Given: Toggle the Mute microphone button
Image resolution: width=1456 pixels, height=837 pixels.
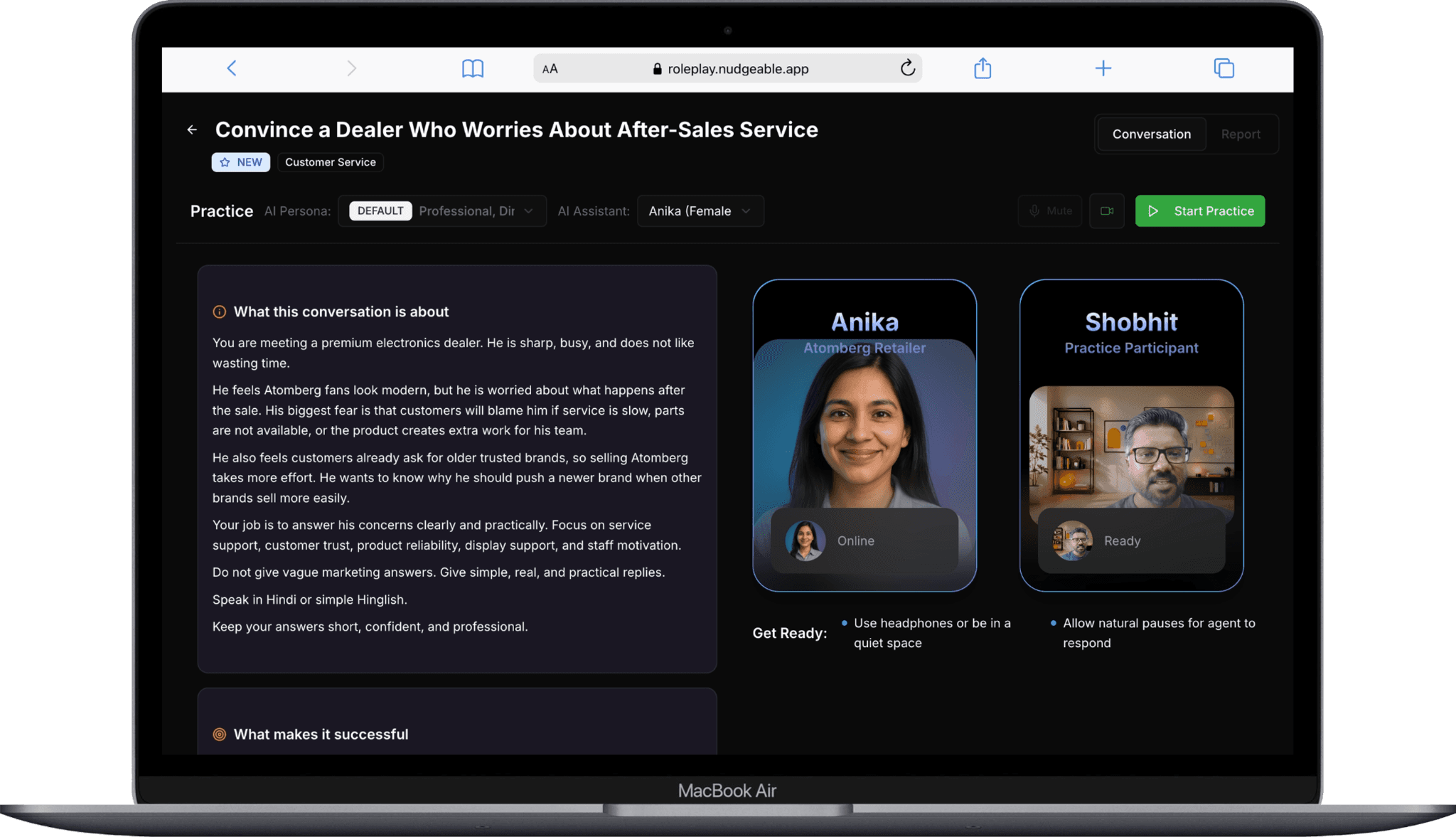Looking at the screenshot, I should (1050, 211).
